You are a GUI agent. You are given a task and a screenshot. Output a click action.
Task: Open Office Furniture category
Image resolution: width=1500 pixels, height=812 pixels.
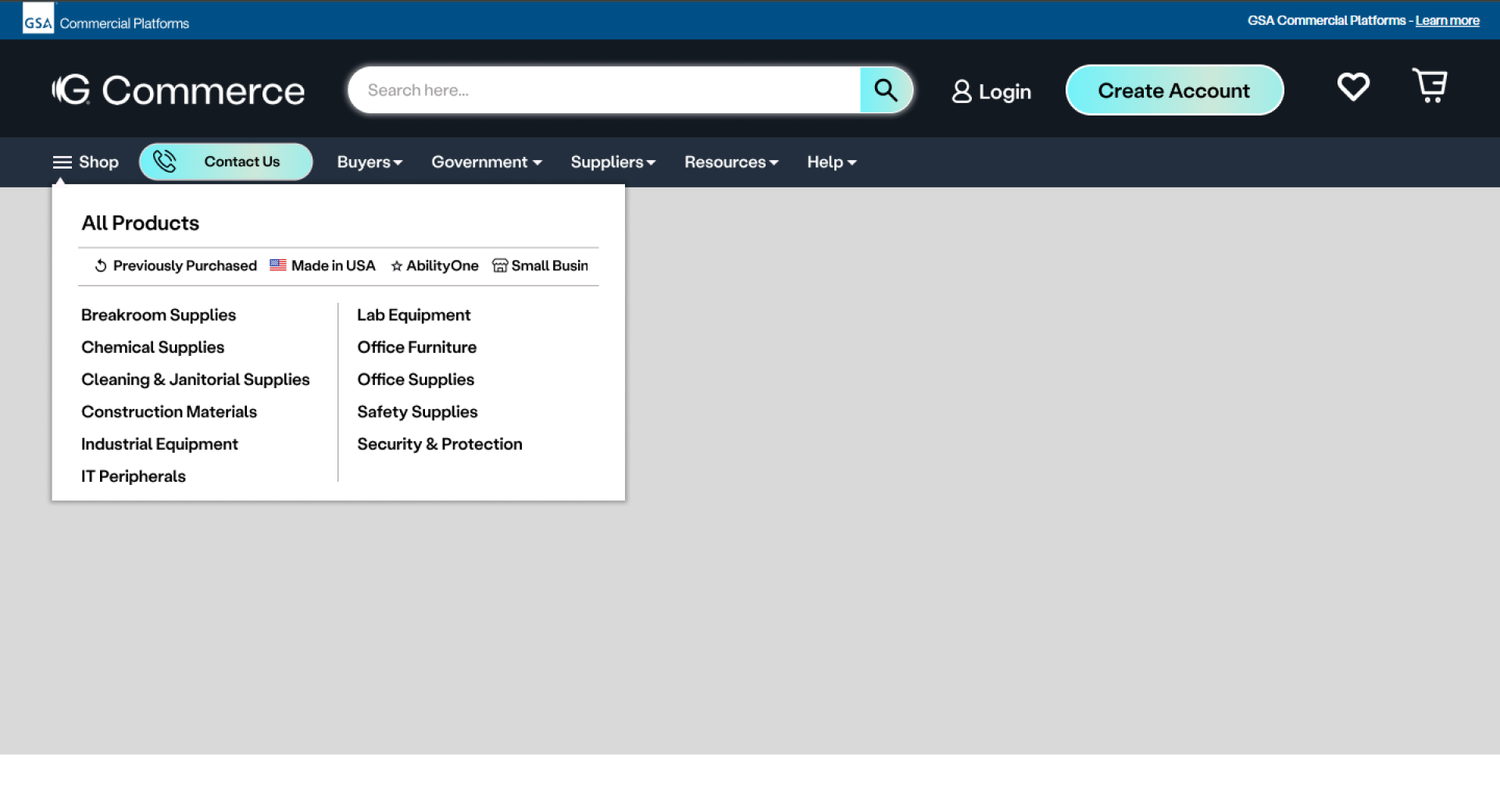pos(416,347)
